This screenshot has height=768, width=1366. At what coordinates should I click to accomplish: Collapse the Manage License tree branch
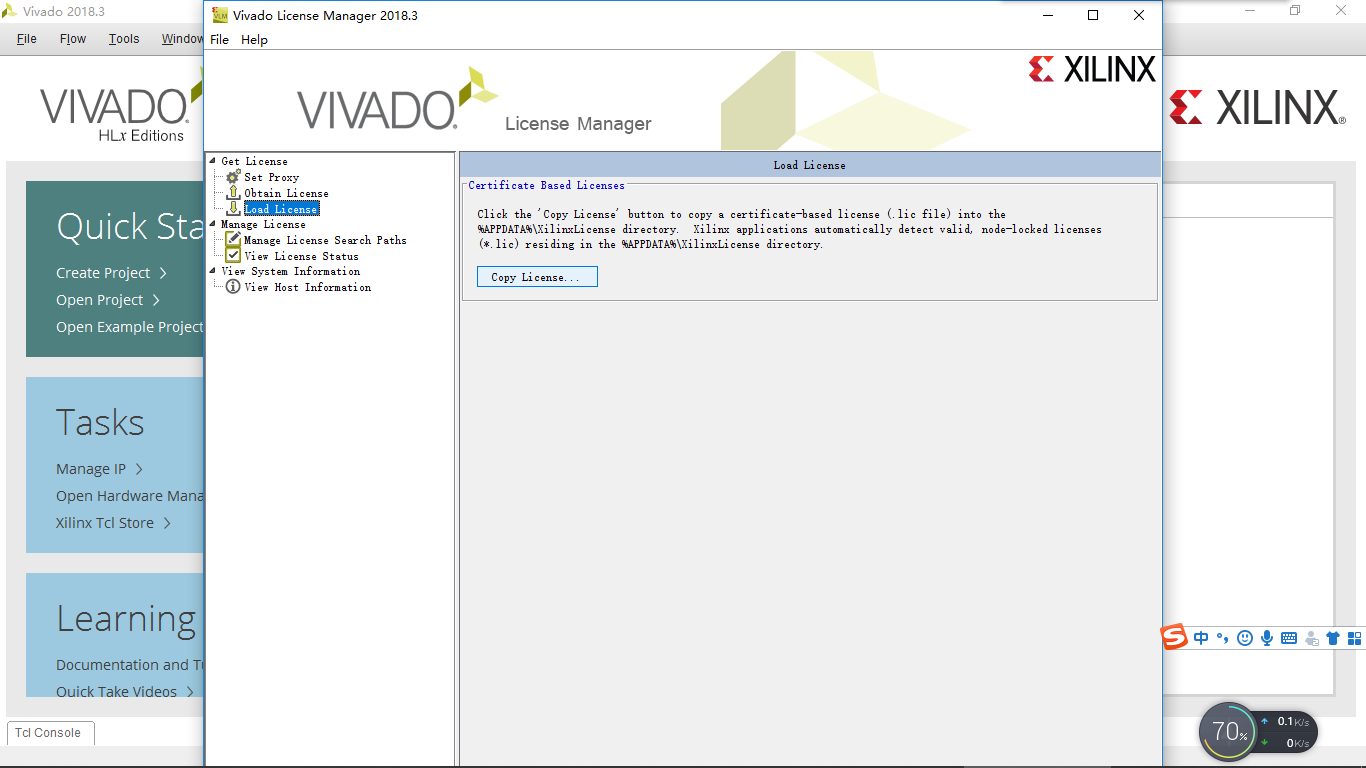[x=213, y=224]
